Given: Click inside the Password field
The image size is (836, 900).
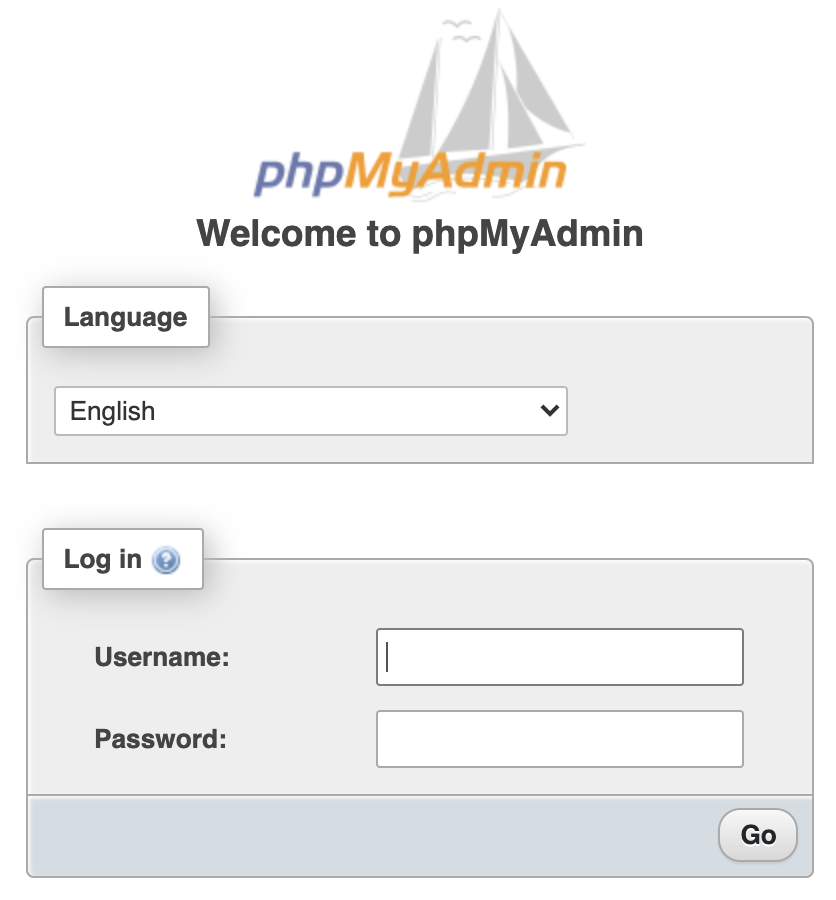Looking at the screenshot, I should tap(559, 738).
